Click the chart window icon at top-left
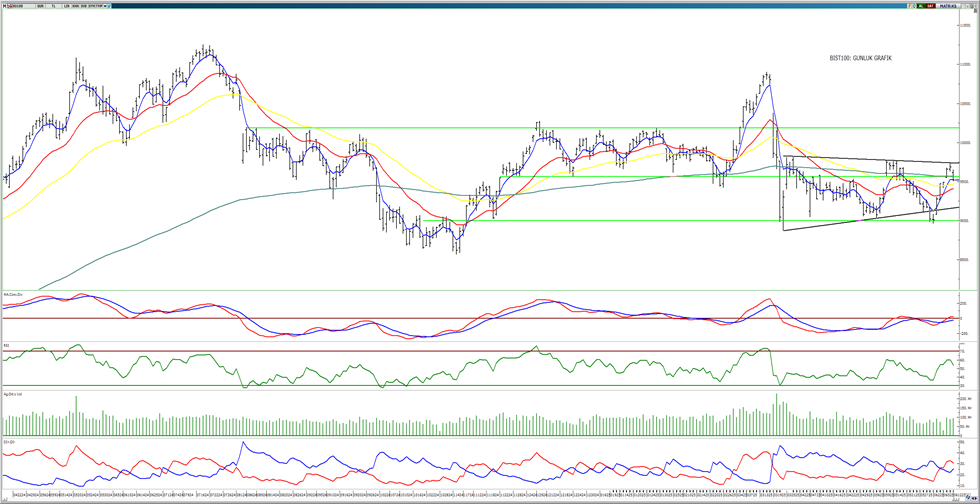Image resolution: width=980 pixels, height=504 pixels. click(4, 5)
